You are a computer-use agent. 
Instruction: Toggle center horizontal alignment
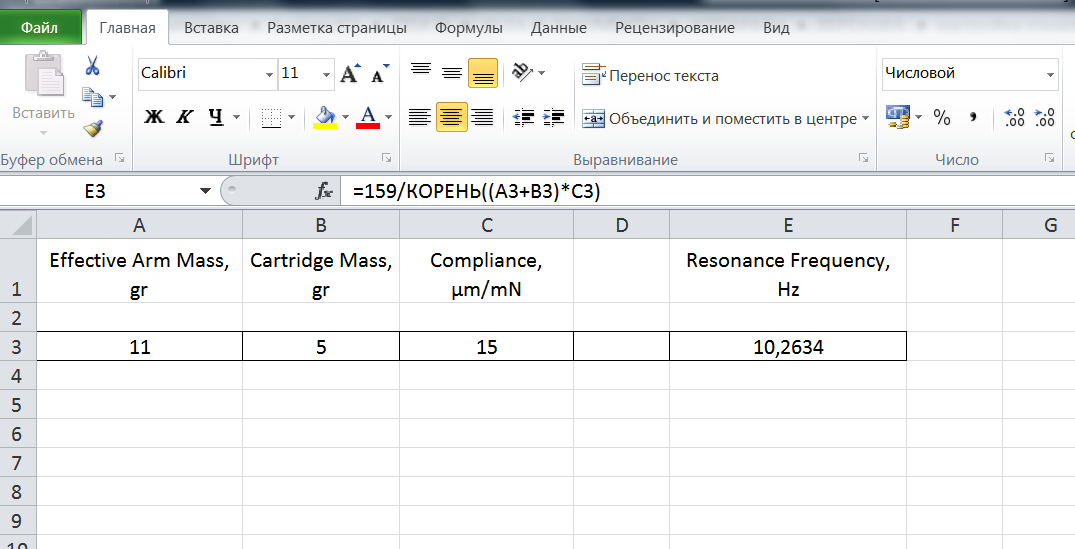pos(452,118)
